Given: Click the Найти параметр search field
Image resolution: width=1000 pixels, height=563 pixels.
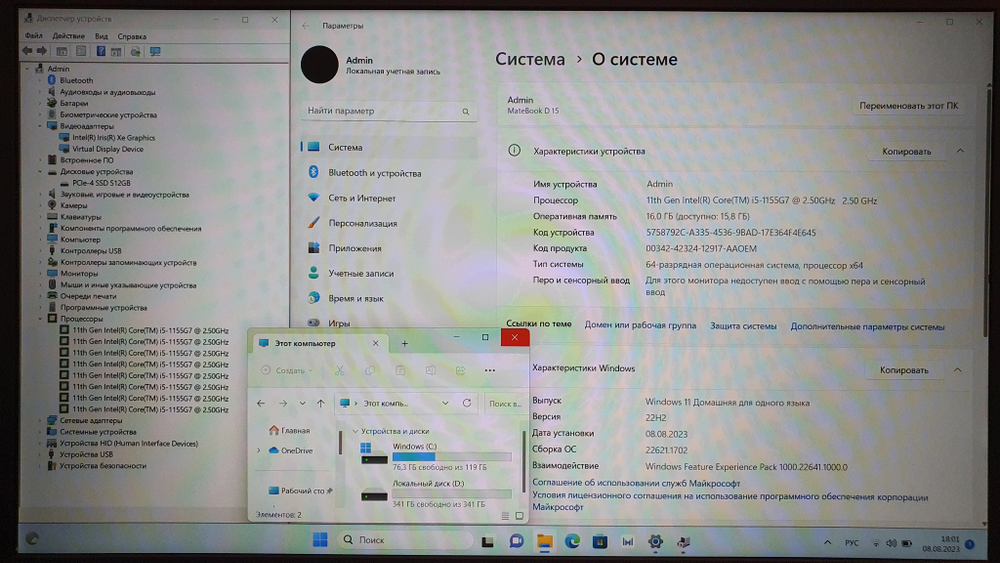Looking at the screenshot, I should pos(388,111).
